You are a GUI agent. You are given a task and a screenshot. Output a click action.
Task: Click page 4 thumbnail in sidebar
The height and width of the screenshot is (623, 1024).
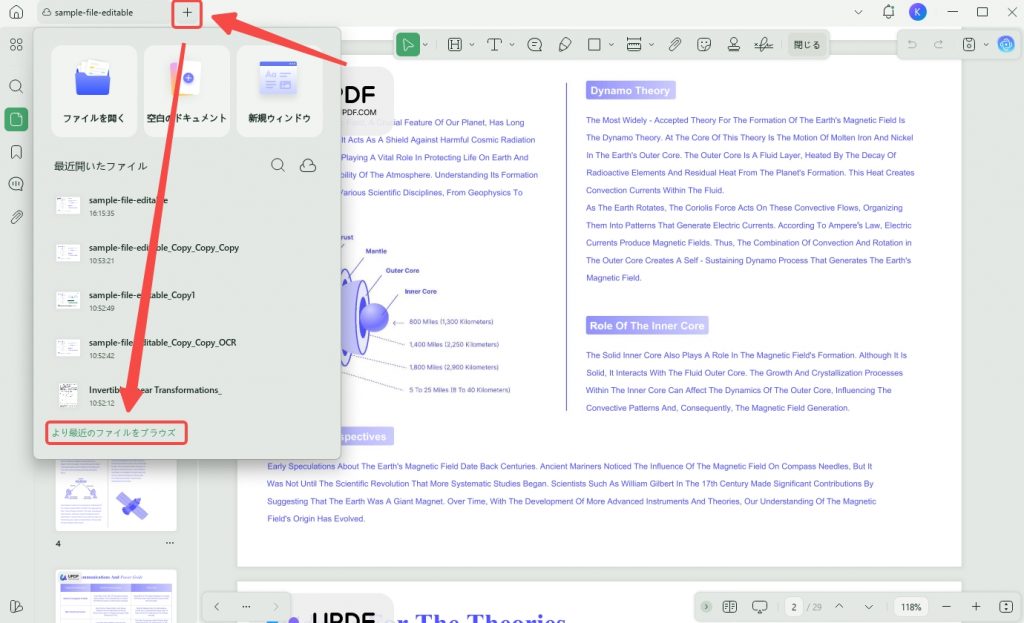point(116,494)
